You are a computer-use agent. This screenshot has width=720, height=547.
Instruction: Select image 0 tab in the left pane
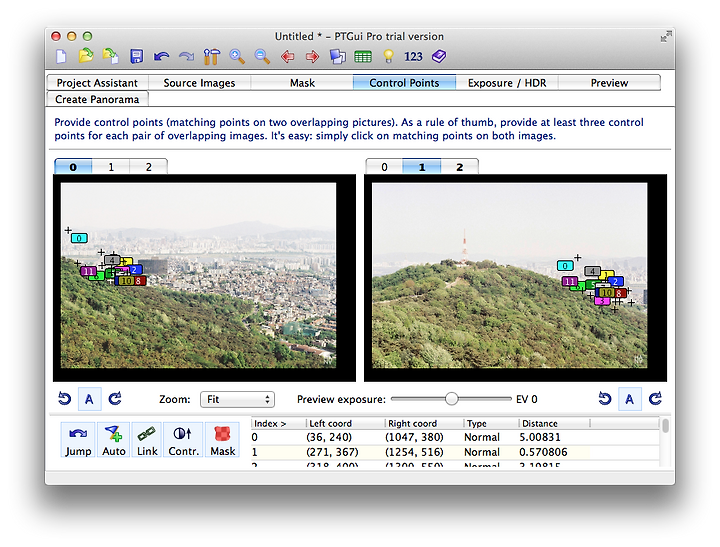(73, 167)
